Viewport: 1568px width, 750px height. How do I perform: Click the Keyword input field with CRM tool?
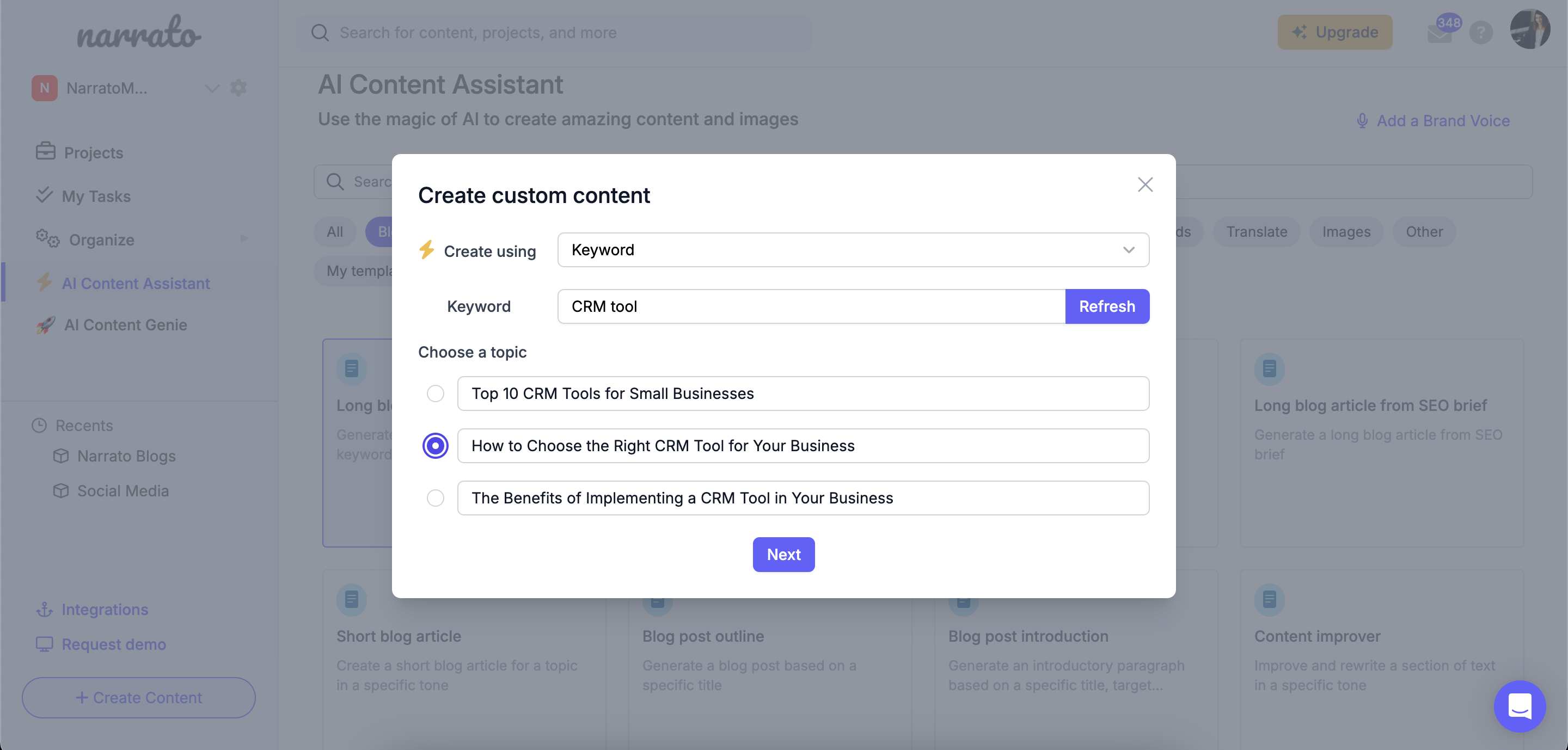(x=811, y=306)
